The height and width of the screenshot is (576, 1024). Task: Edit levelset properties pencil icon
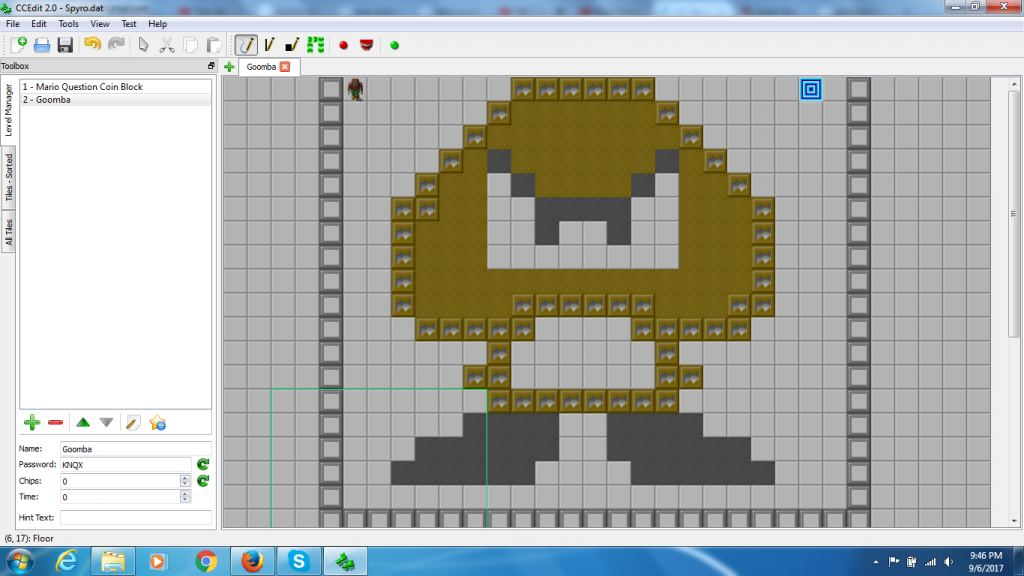tap(133, 423)
